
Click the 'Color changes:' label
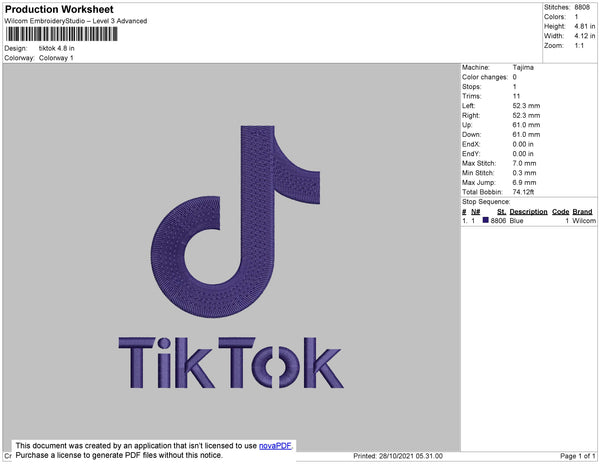click(485, 77)
